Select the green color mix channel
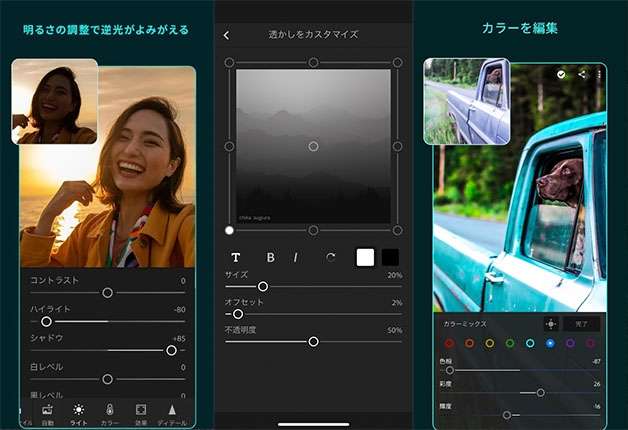The height and width of the screenshot is (430, 628). 510,343
